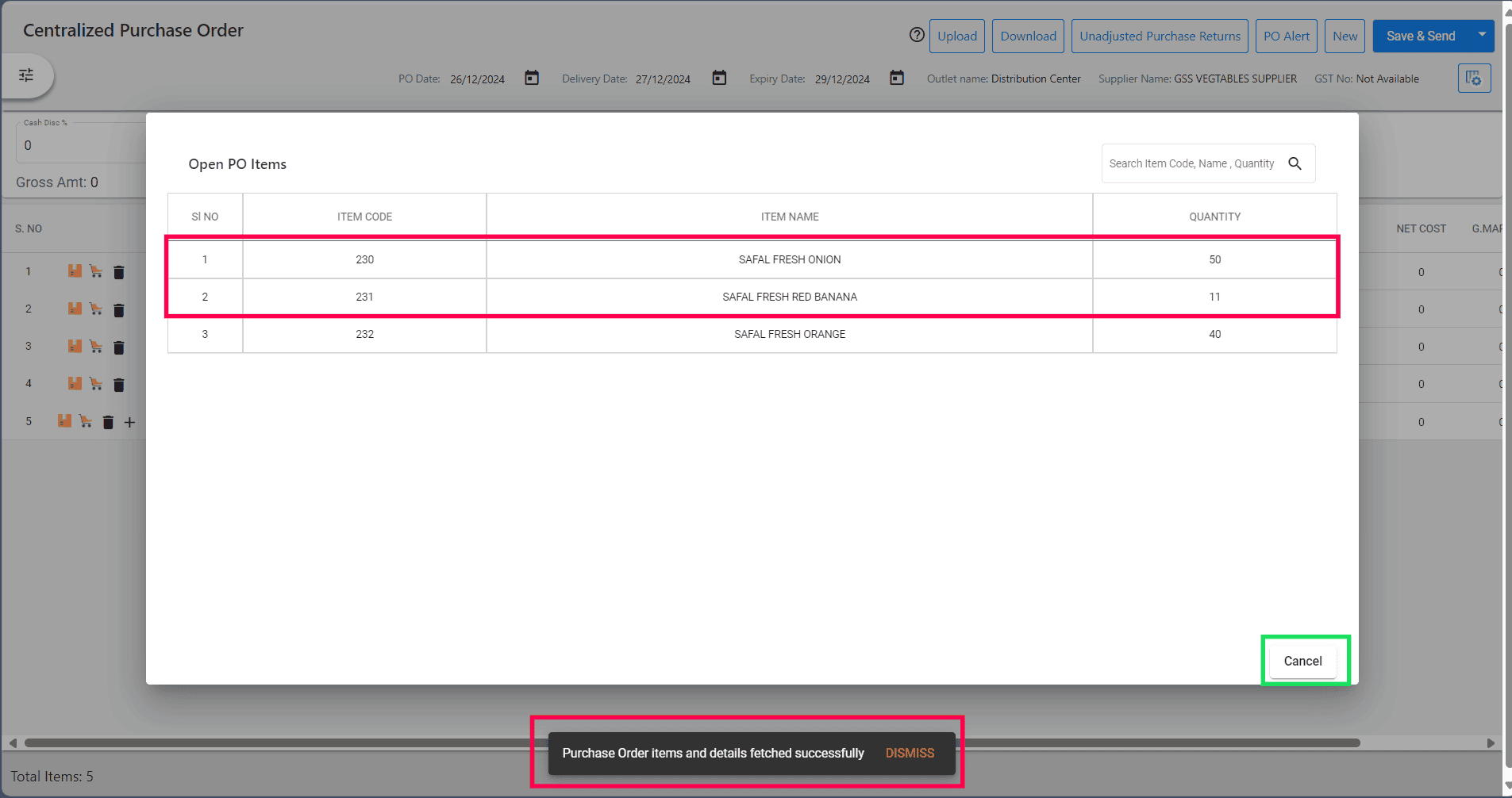
Task: Click the package box icon in row 3
Action: [x=75, y=347]
